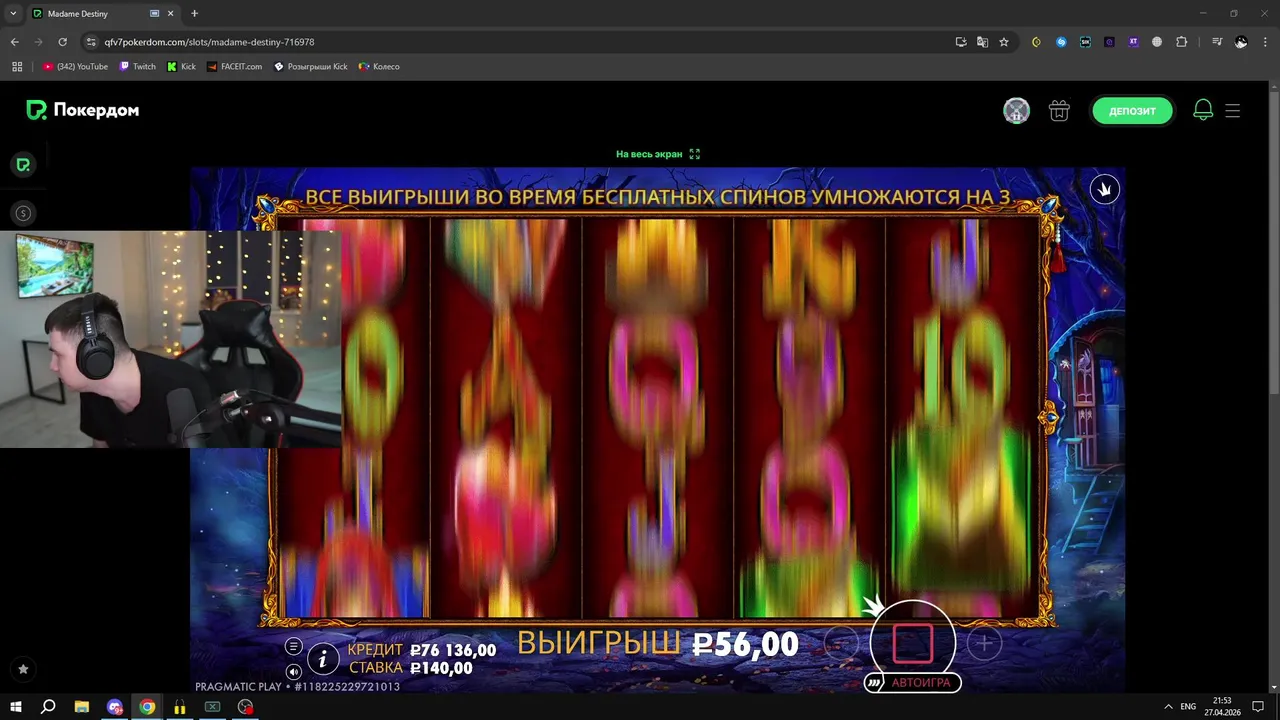This screenshot has height=720, width=1280.
Task: Open the Shazam extension icon
Action: click(1061, 42)
